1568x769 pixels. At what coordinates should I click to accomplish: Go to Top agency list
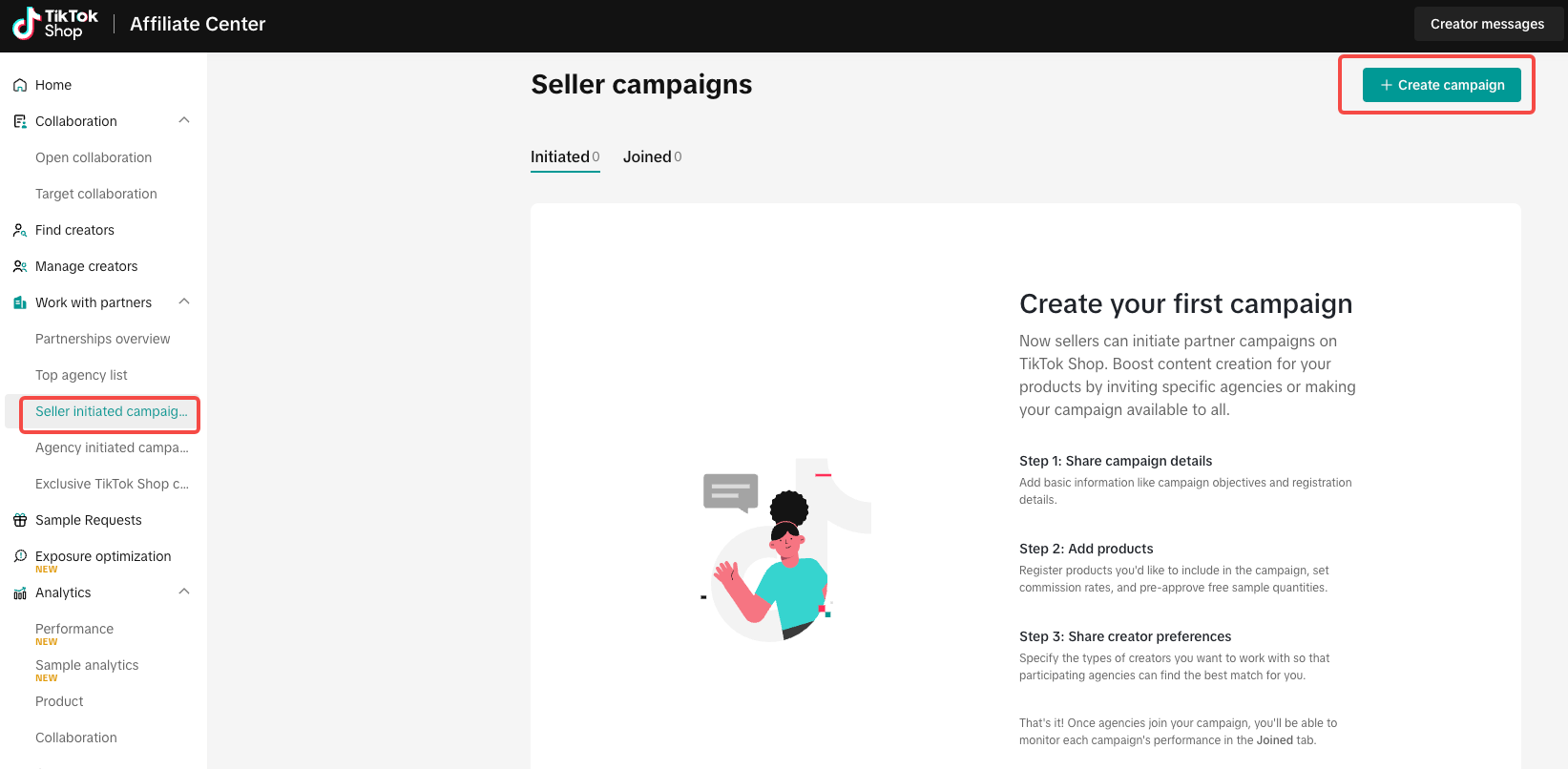[x=81, y=375]
